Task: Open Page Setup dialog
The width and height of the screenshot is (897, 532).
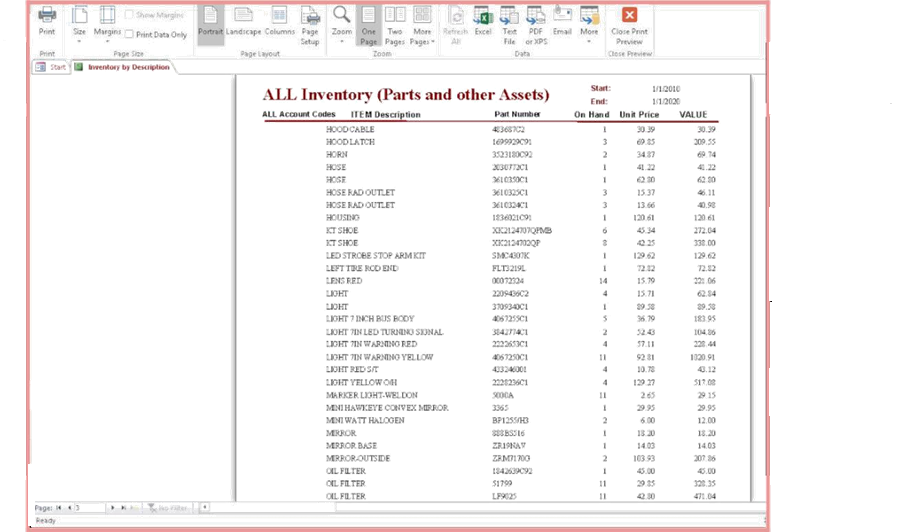Action: (x=310, y=26)
